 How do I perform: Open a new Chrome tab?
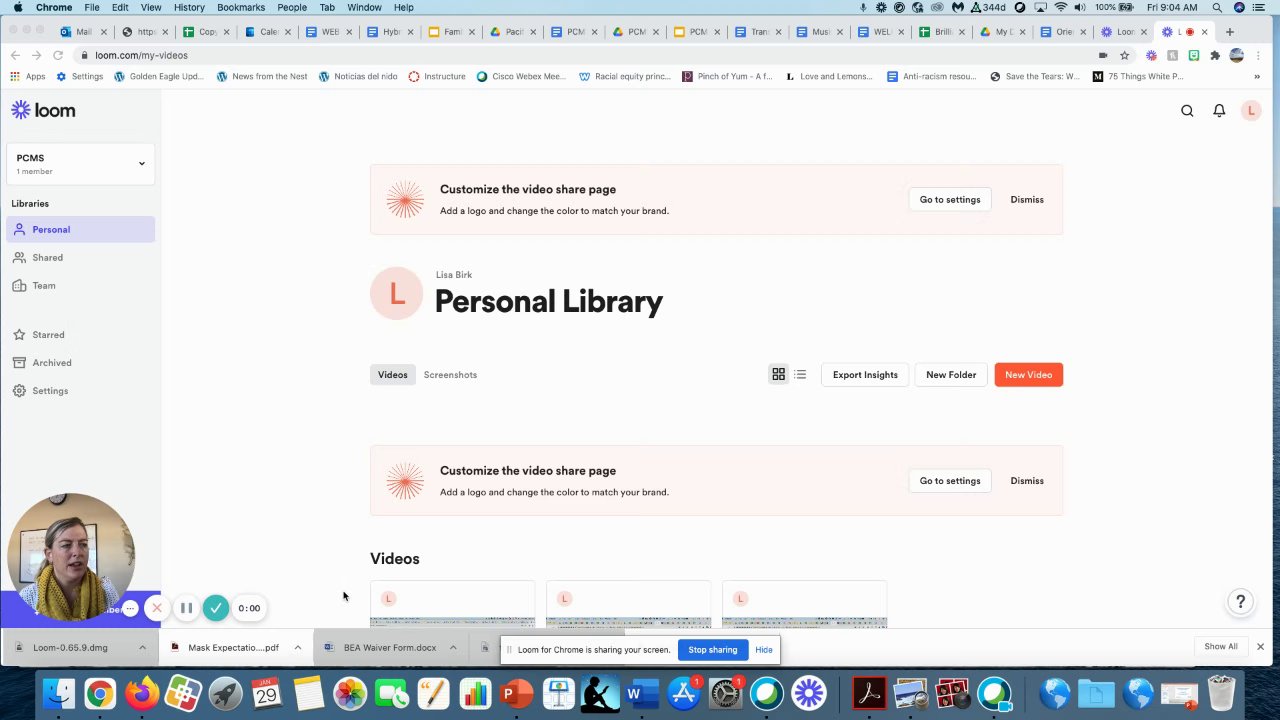1230,32
